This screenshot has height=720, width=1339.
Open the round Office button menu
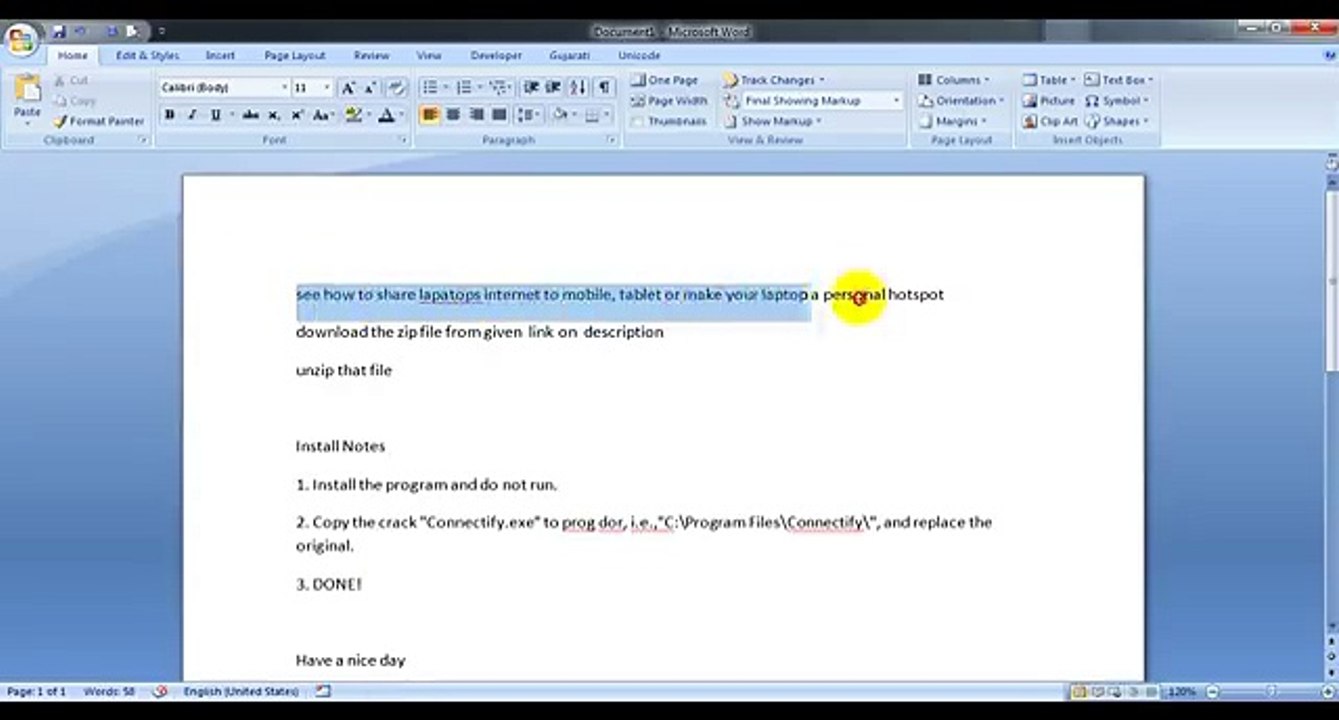coord(20,41)
